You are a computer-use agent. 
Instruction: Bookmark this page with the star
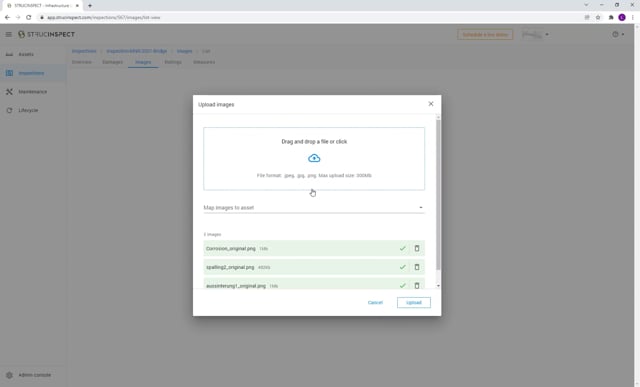click(598, 17)
